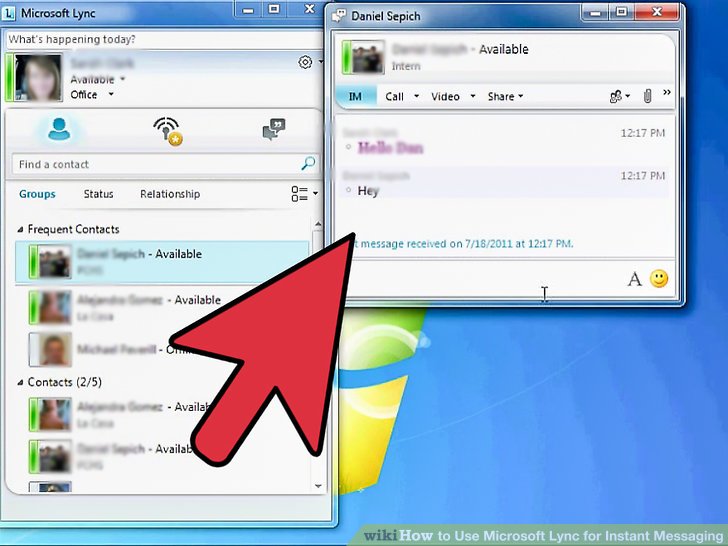Open the Available status dropdown arrow

pos(123,79)
